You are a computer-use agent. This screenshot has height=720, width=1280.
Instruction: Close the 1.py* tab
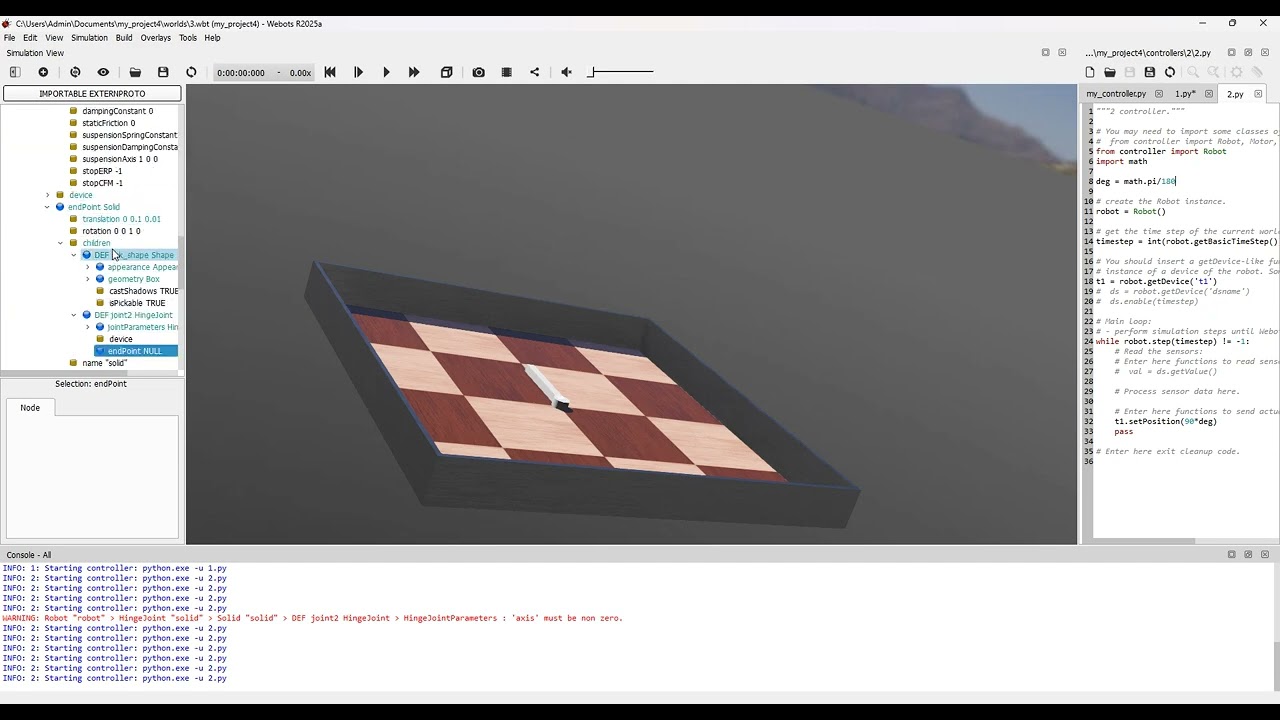1208,94
